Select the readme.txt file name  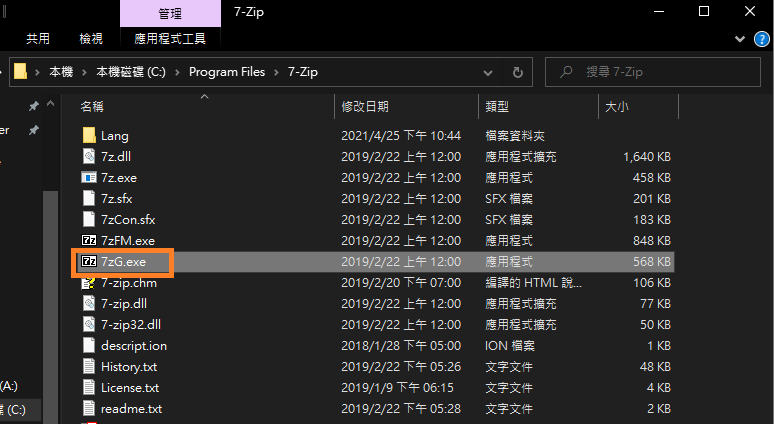131,409
